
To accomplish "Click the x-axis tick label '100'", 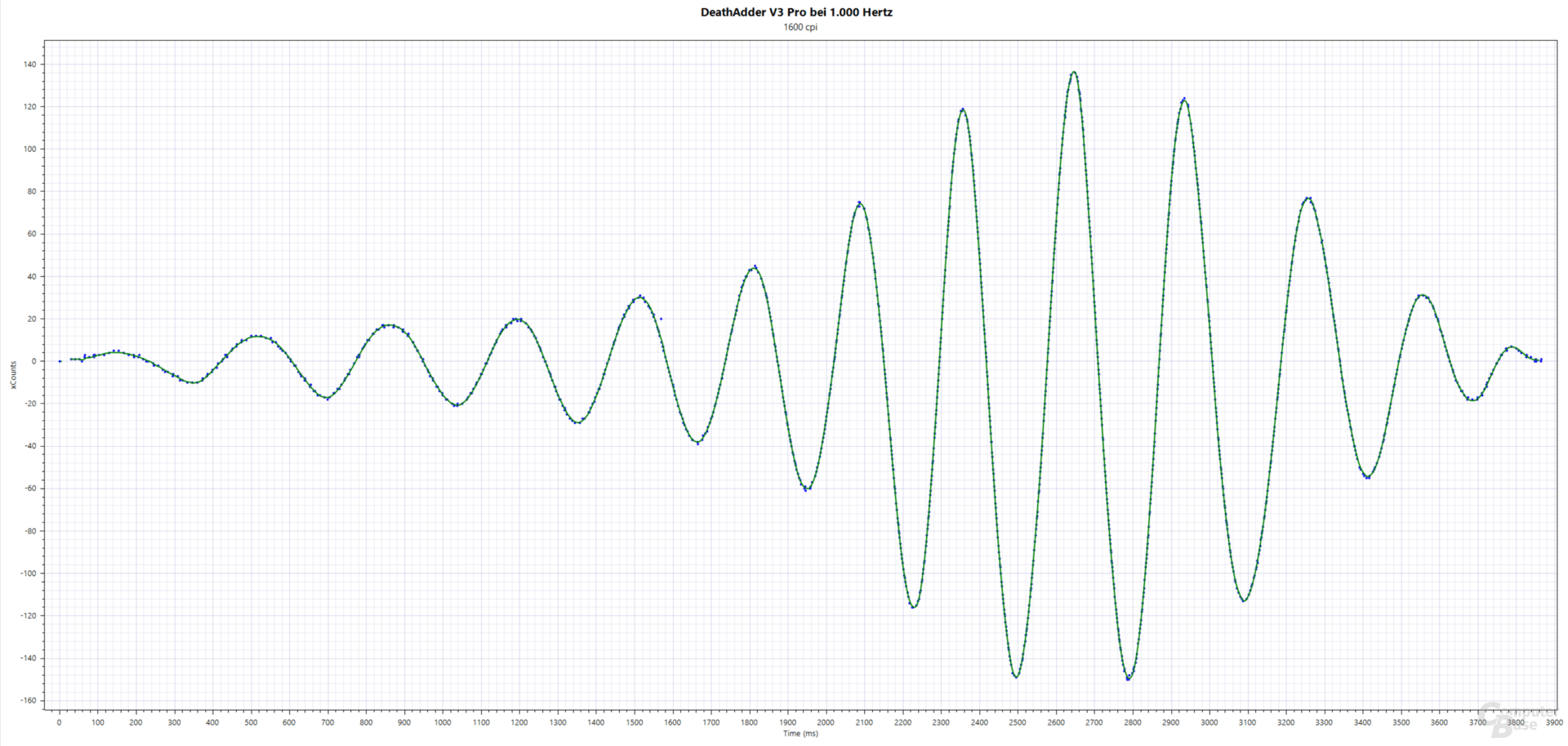I will (97, 722).
